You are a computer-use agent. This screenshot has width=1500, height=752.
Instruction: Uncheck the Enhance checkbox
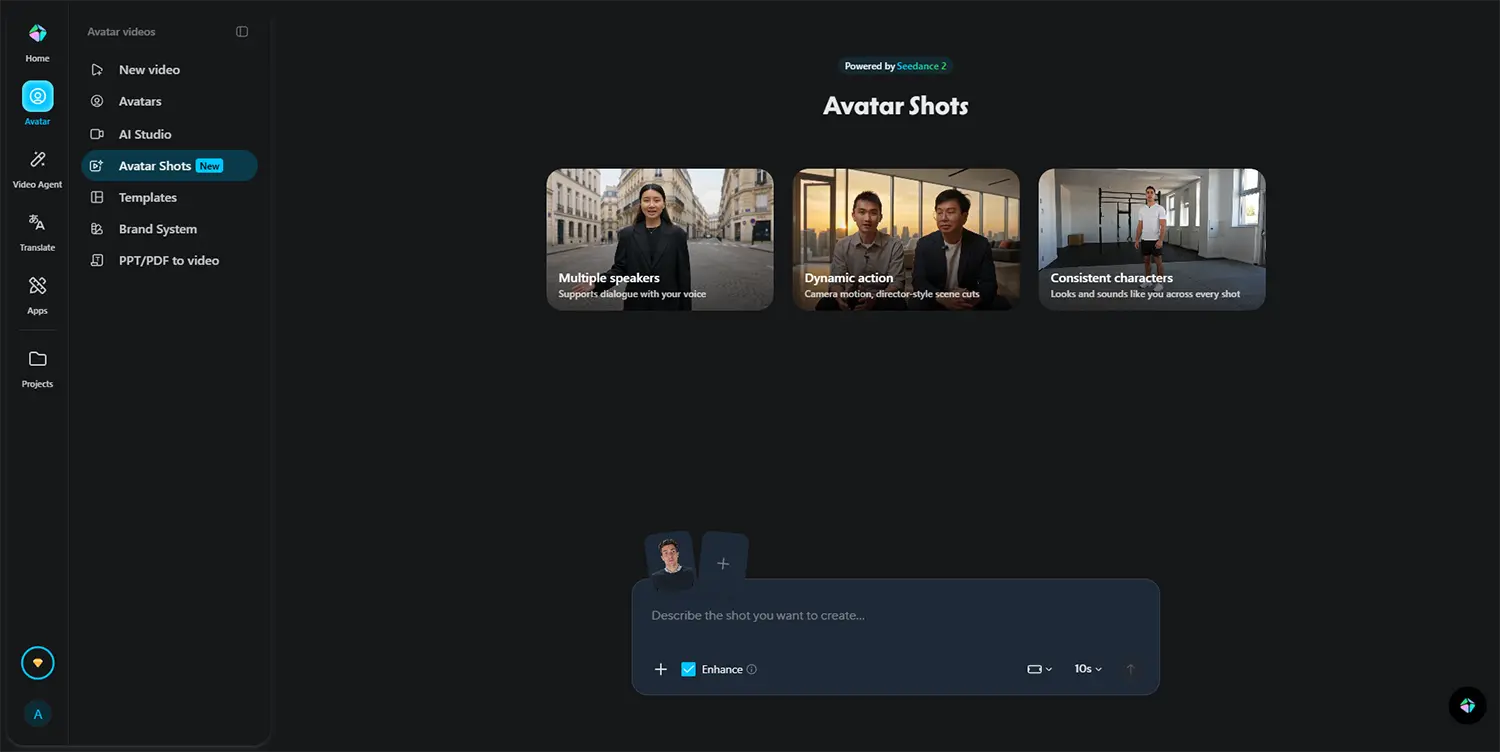click(688, 669)
